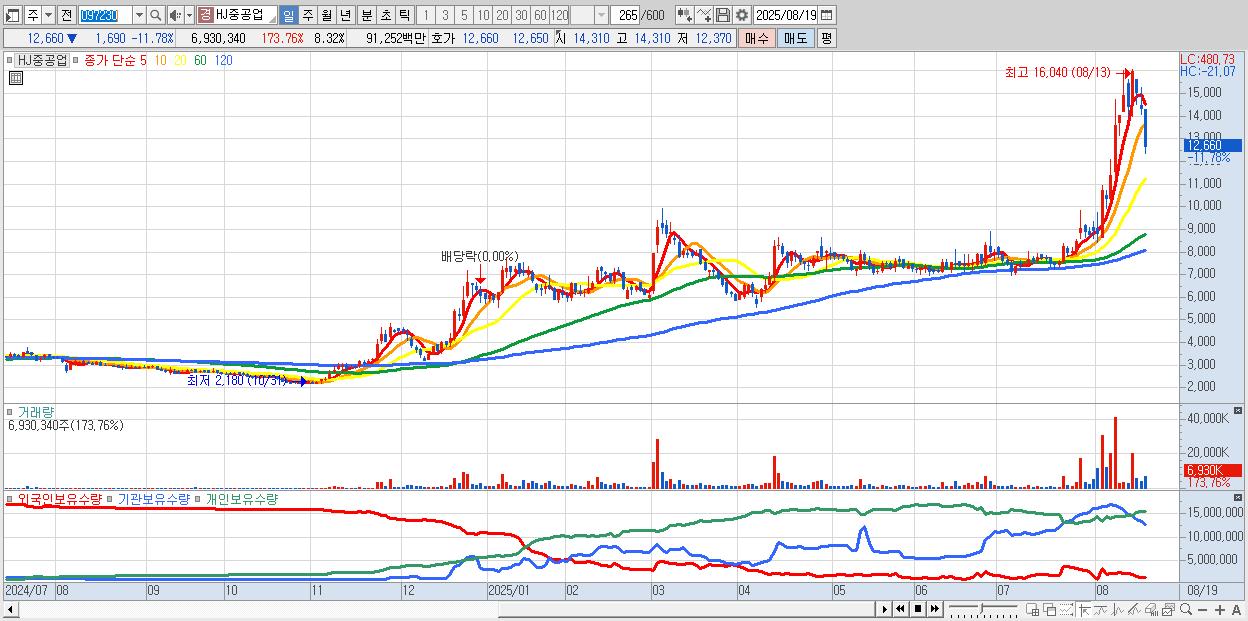Expand the dropdown arrow beside speaker icon
1248x621 pixels.
pos(189,15)
